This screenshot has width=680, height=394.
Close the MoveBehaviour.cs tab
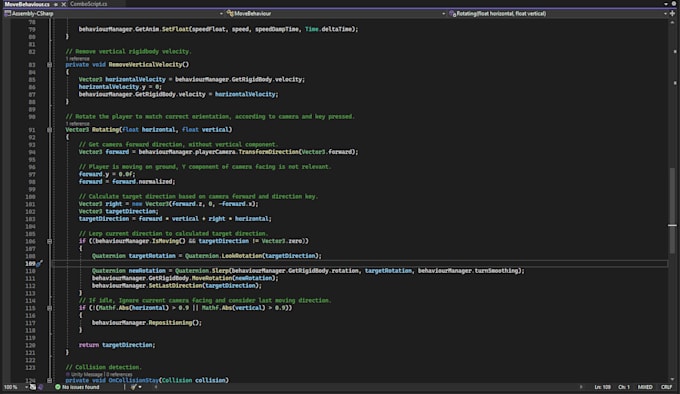(x=64, y=4)
